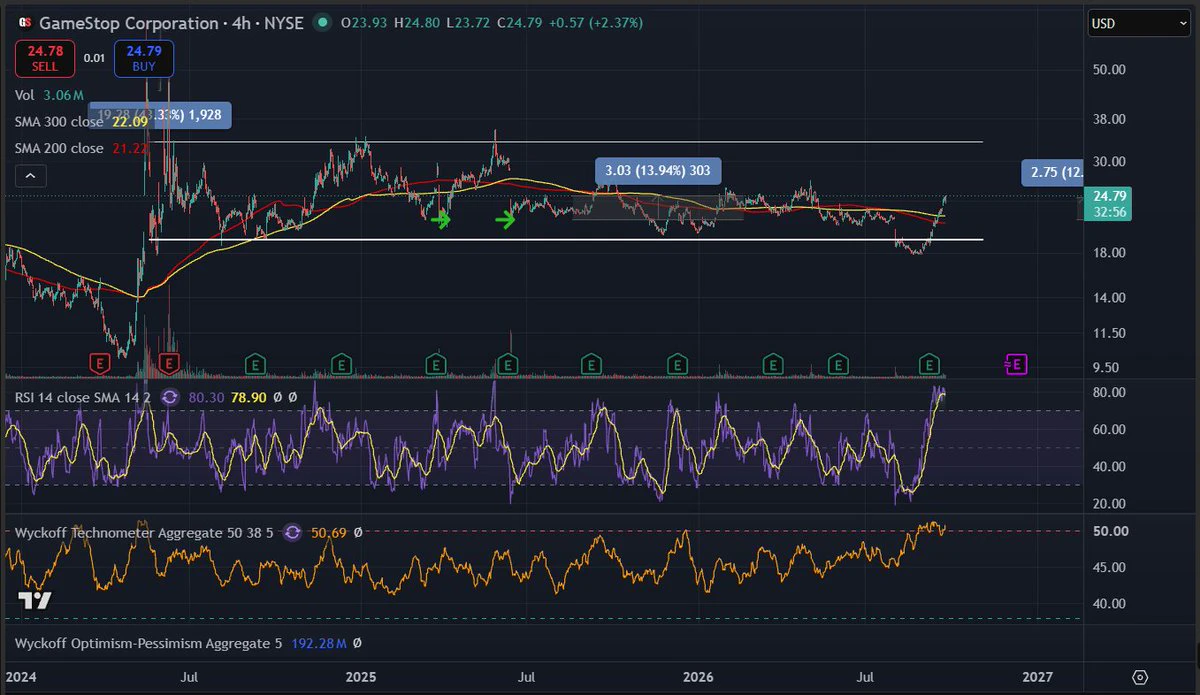Click the high value H24.80
This screenshot has width=1200, height=695.
(419, 22)
